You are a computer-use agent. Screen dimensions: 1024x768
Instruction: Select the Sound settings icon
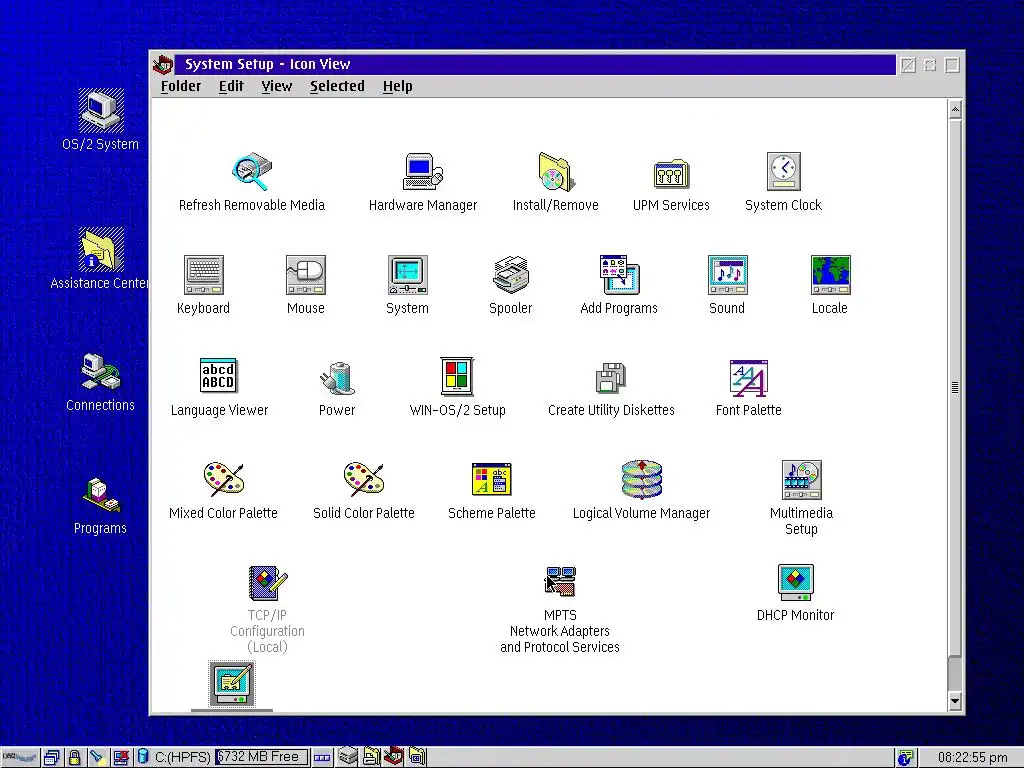727,274
